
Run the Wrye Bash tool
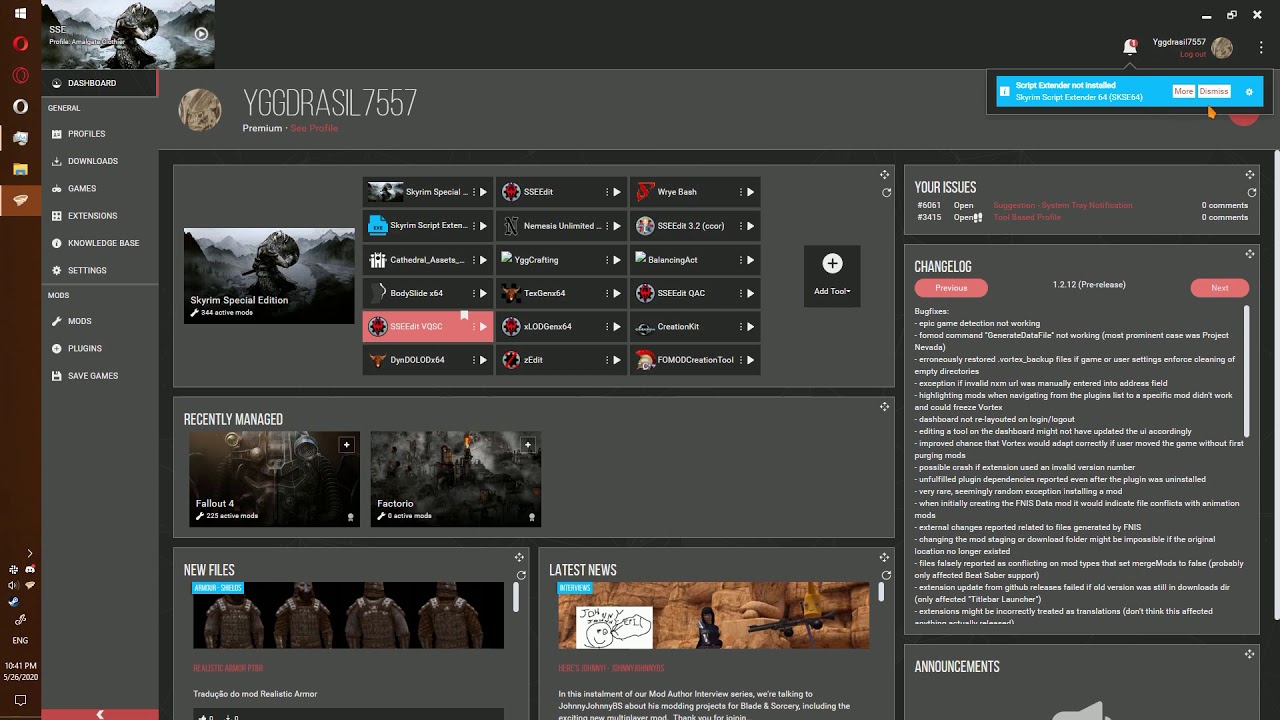pyautogui.click(x=751, y=192)
